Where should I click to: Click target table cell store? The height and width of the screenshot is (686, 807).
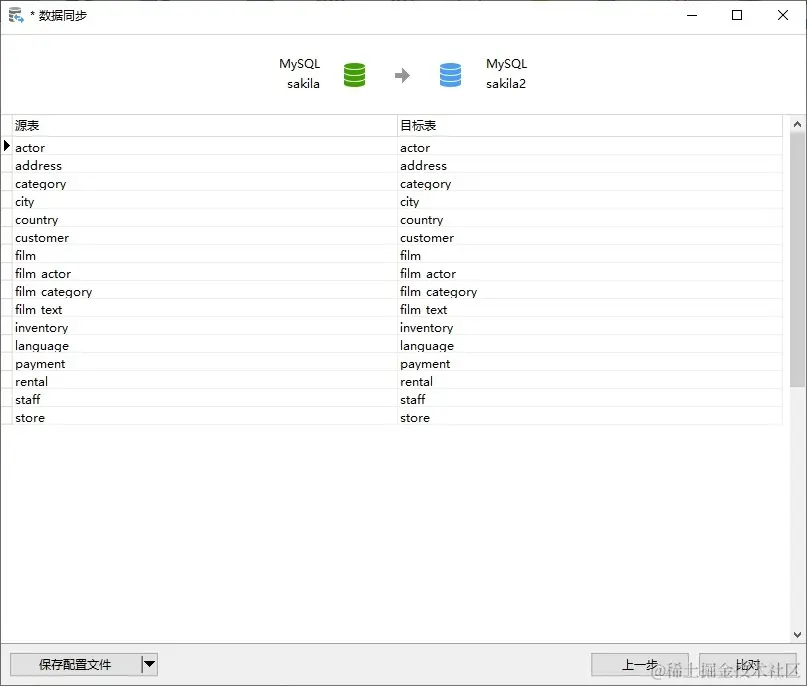point(590,416)
